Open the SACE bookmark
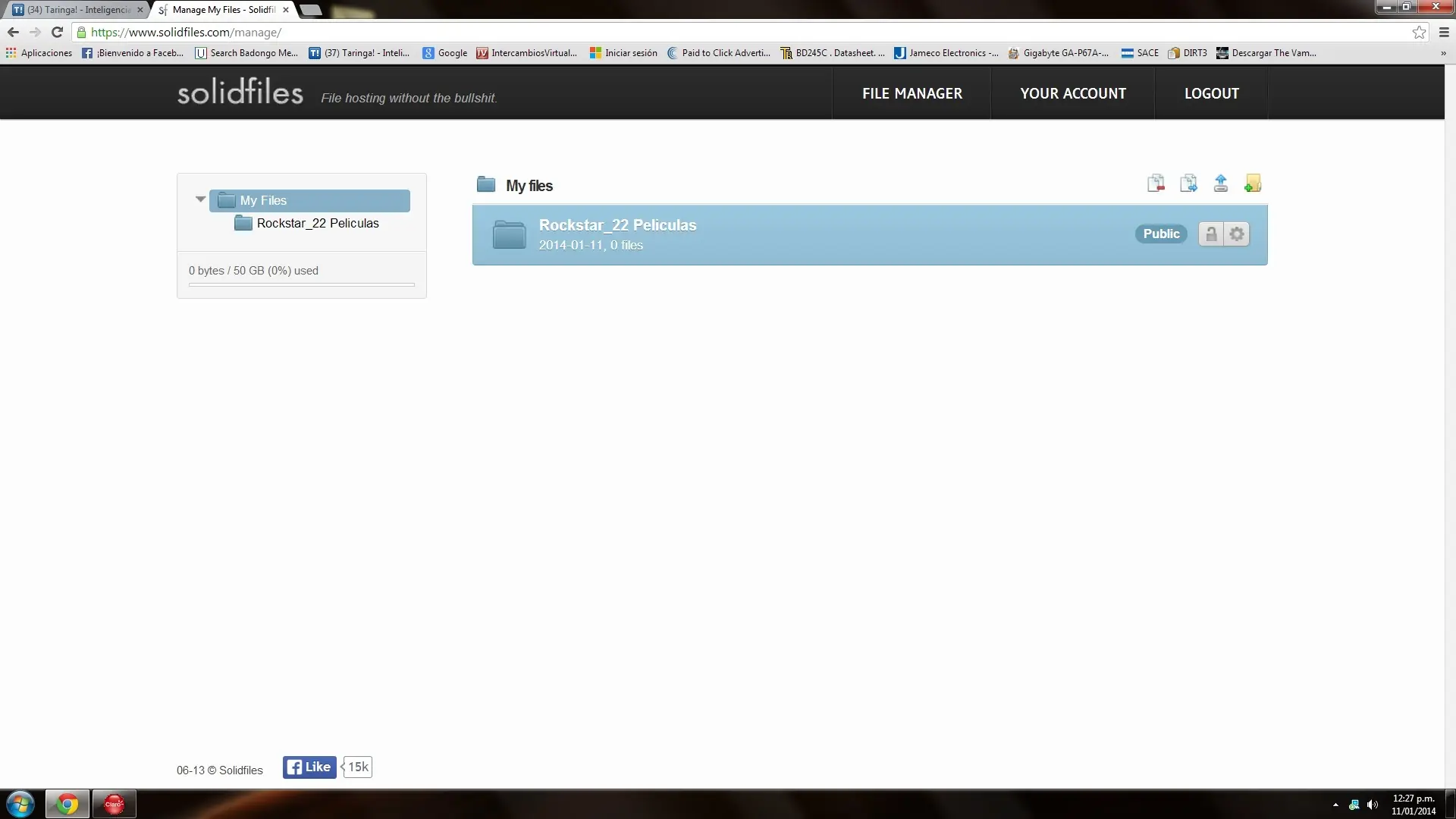This screenshot has width=1456, height=819. 1140,53
